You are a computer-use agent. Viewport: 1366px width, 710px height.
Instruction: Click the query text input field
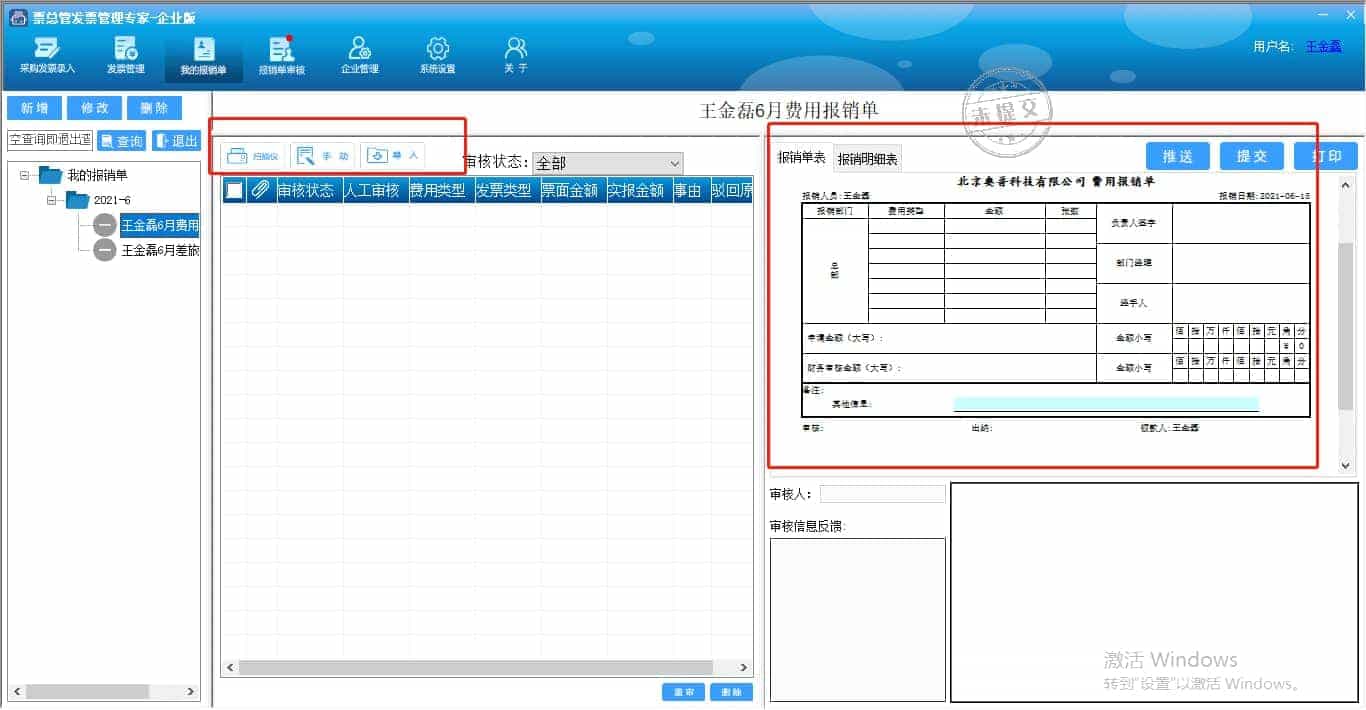[50, 141]
